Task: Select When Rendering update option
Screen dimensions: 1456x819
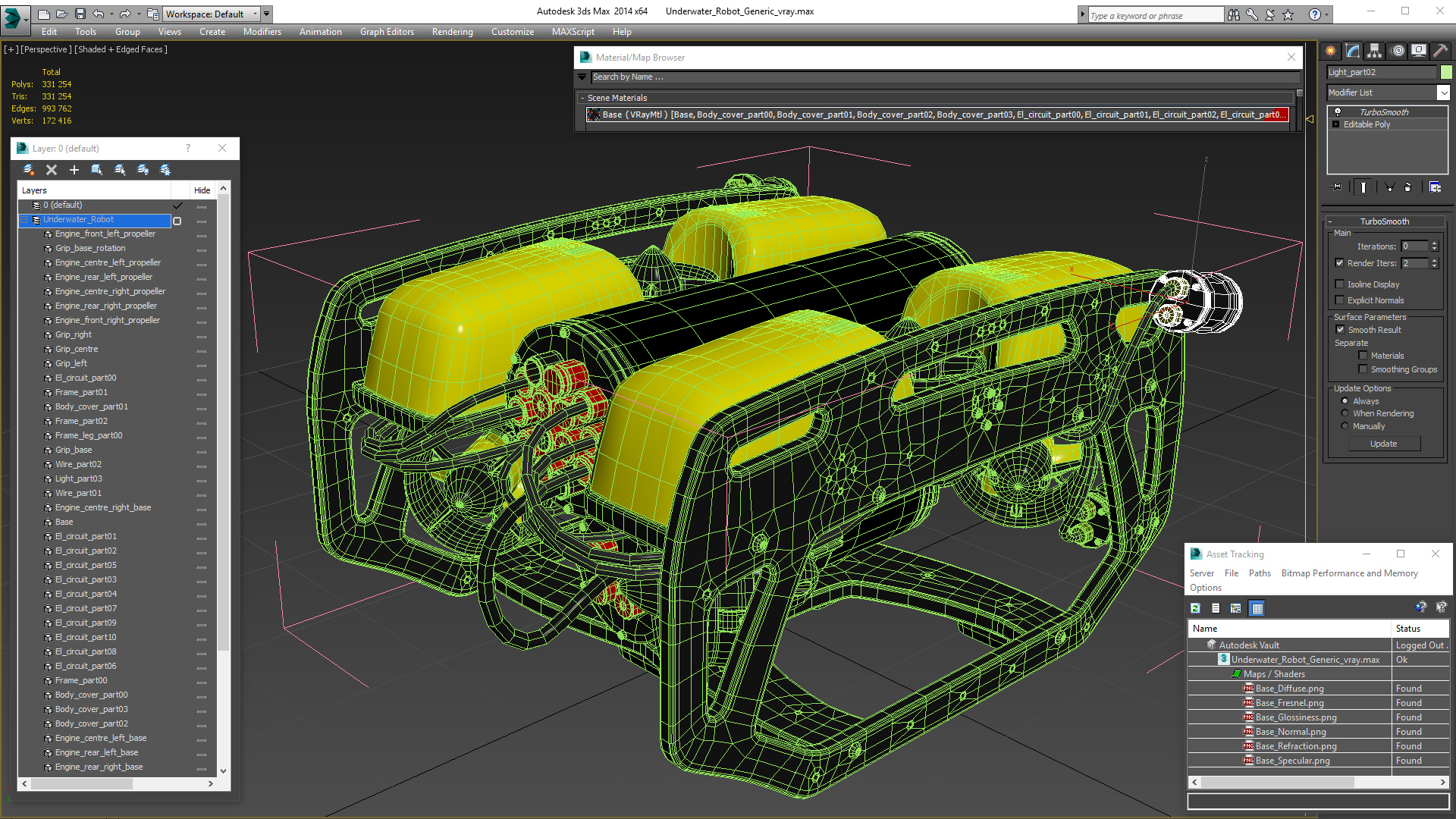Action: [1345, 413]
